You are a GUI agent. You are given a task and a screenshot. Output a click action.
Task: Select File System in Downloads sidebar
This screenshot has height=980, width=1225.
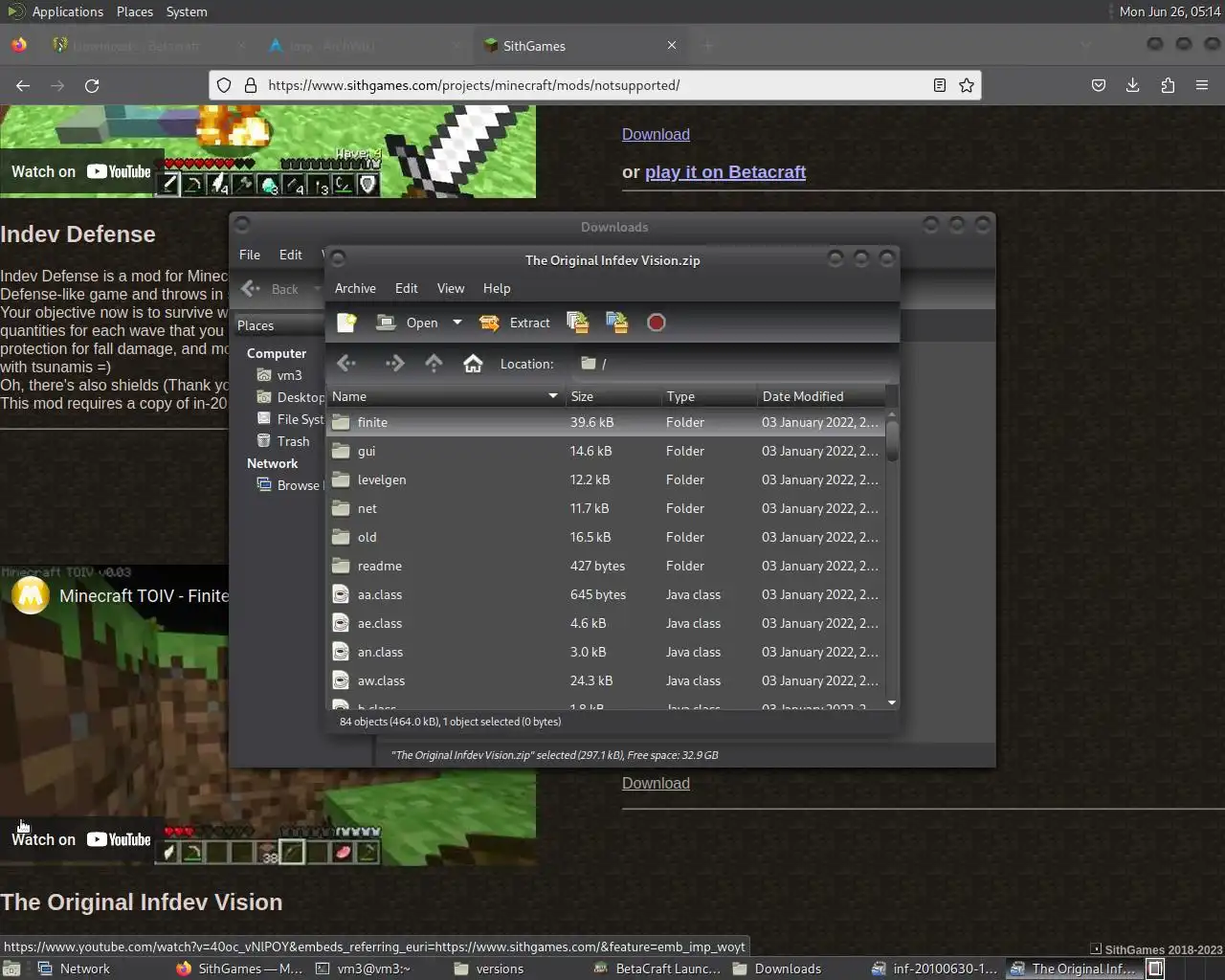[x=291, y=419]
